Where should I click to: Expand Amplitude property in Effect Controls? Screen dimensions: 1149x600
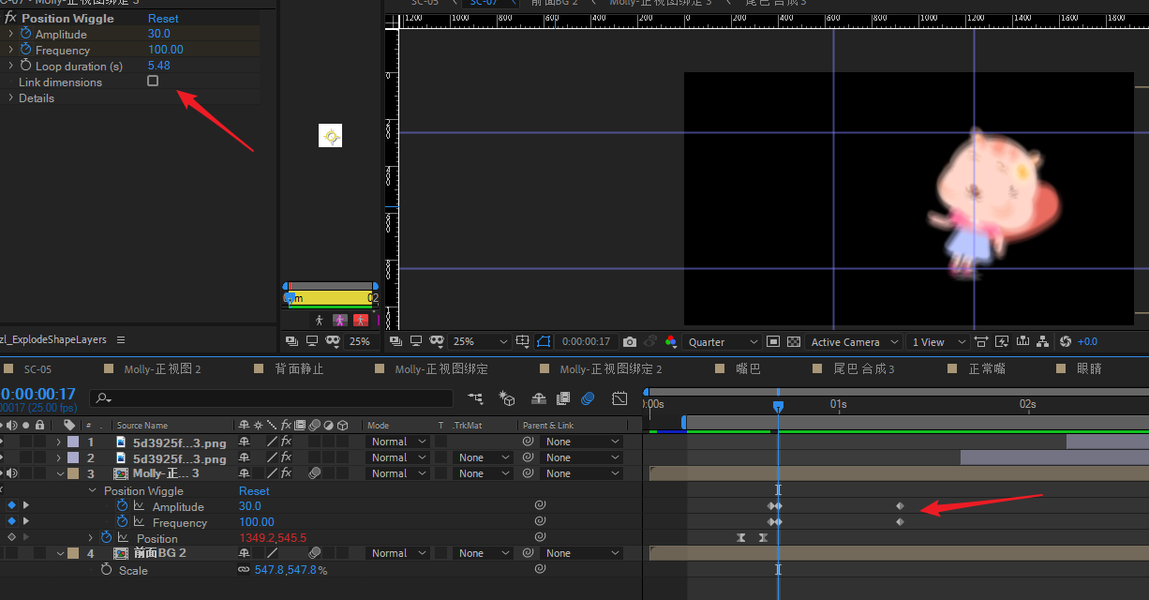10,34
